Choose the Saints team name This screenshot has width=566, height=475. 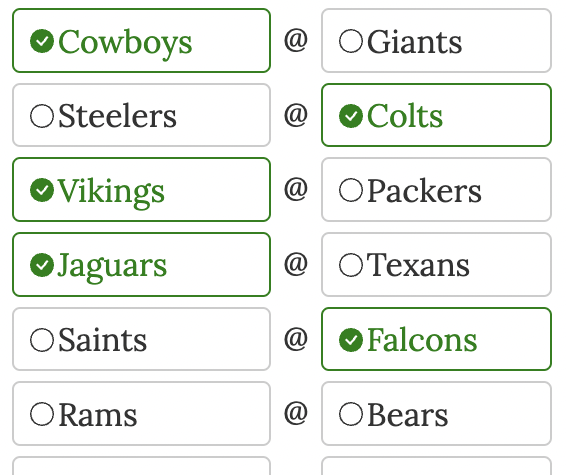click(103, 340)
